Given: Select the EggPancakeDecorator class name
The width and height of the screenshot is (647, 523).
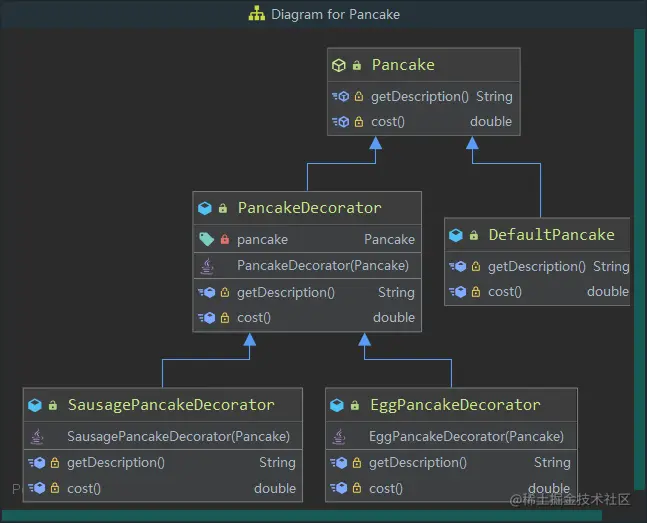Looking at the screenshot, I should [455, 405].
